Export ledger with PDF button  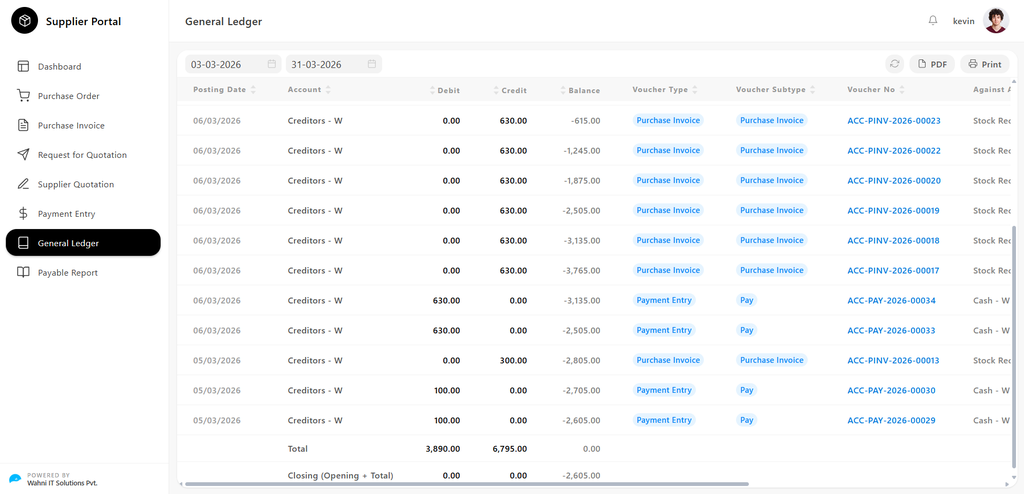[x=932, y=64]
